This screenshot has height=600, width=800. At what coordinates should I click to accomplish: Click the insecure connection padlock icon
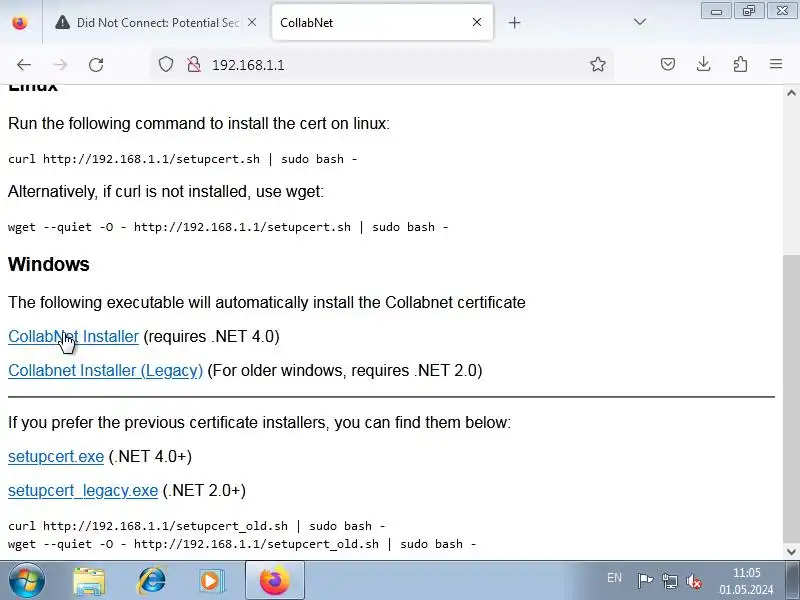coord(194,65)
